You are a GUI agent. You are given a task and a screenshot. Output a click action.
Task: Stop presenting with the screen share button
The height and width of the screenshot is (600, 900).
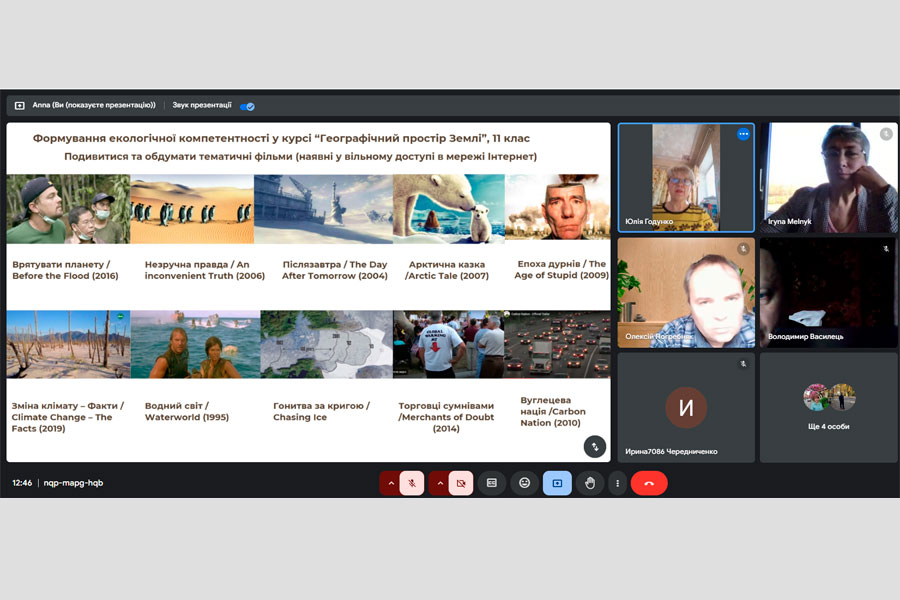click(557, 483)
